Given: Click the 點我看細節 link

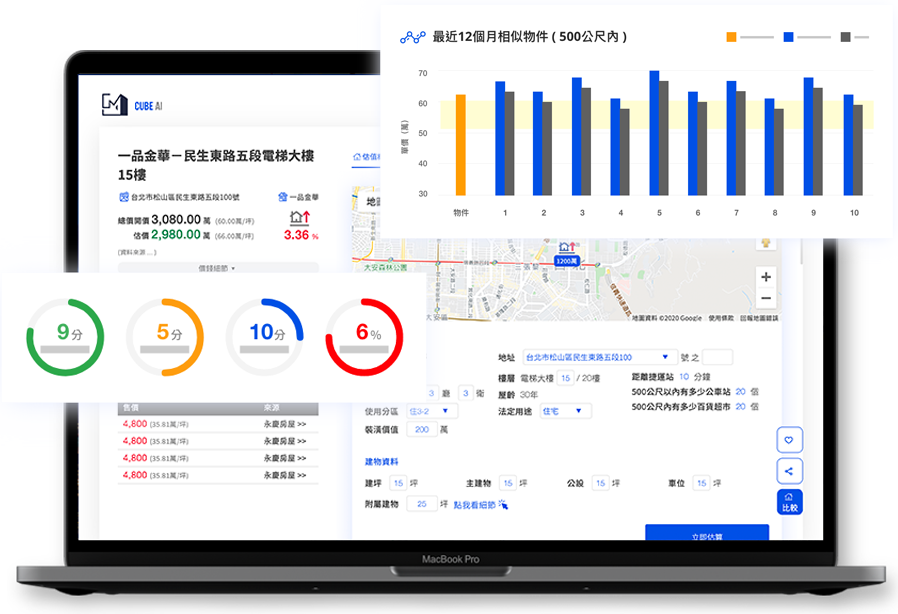Looking at the screenshot, I should click(x=481, y=505).
